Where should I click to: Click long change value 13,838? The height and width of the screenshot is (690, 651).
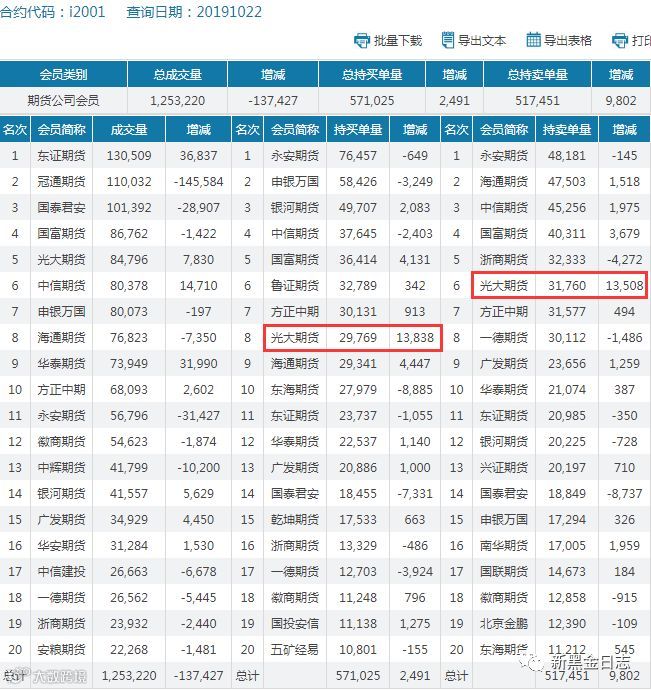click(x=415, y=338)
